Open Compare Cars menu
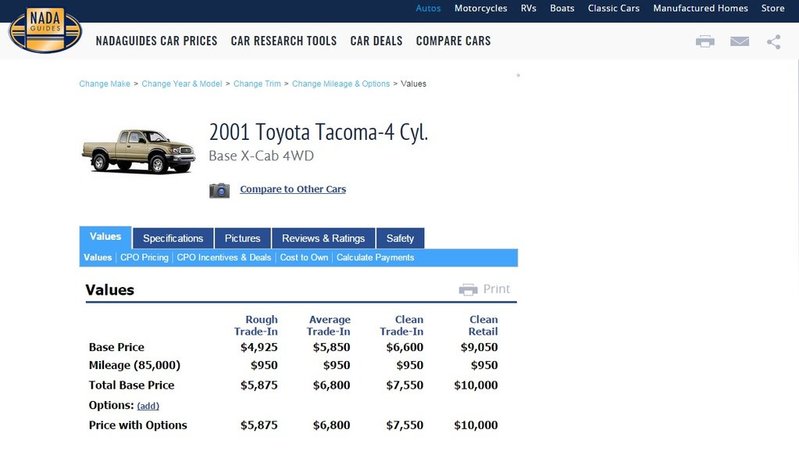 [454, 41]
